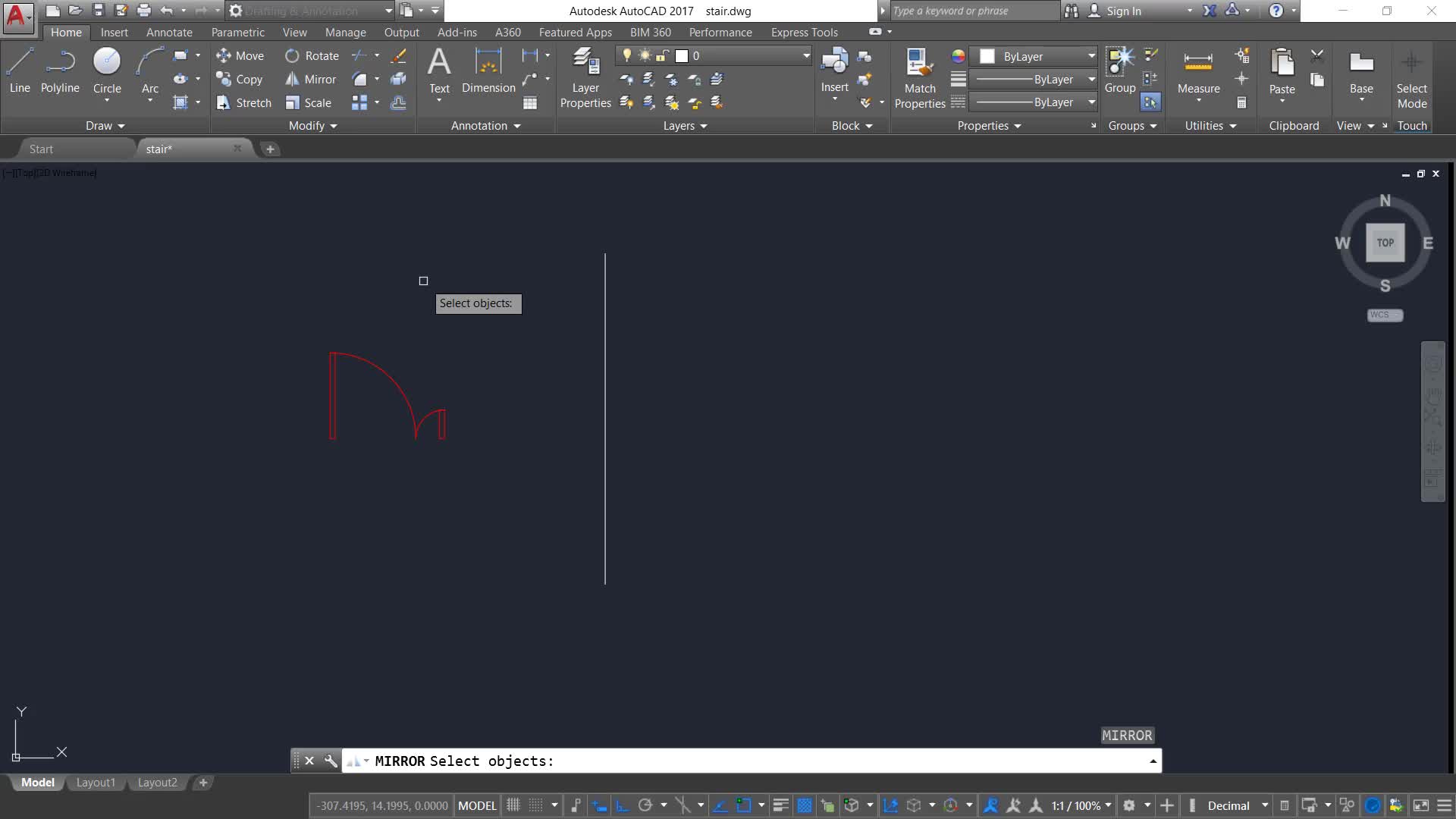Select the Dimension annotation tool

[x=488, y=71]
